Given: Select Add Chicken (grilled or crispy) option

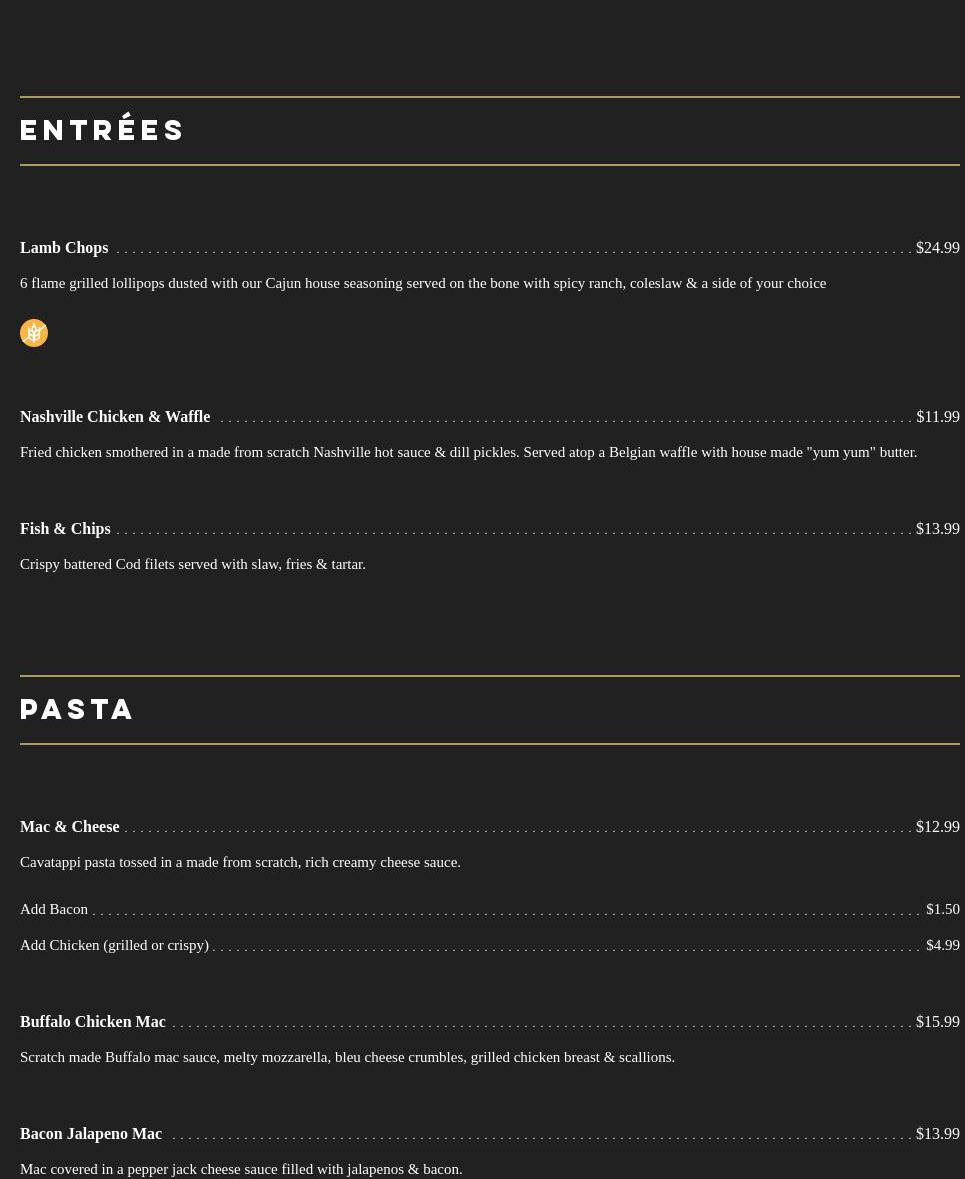Looking at the screenshot, I should [114, 945].
